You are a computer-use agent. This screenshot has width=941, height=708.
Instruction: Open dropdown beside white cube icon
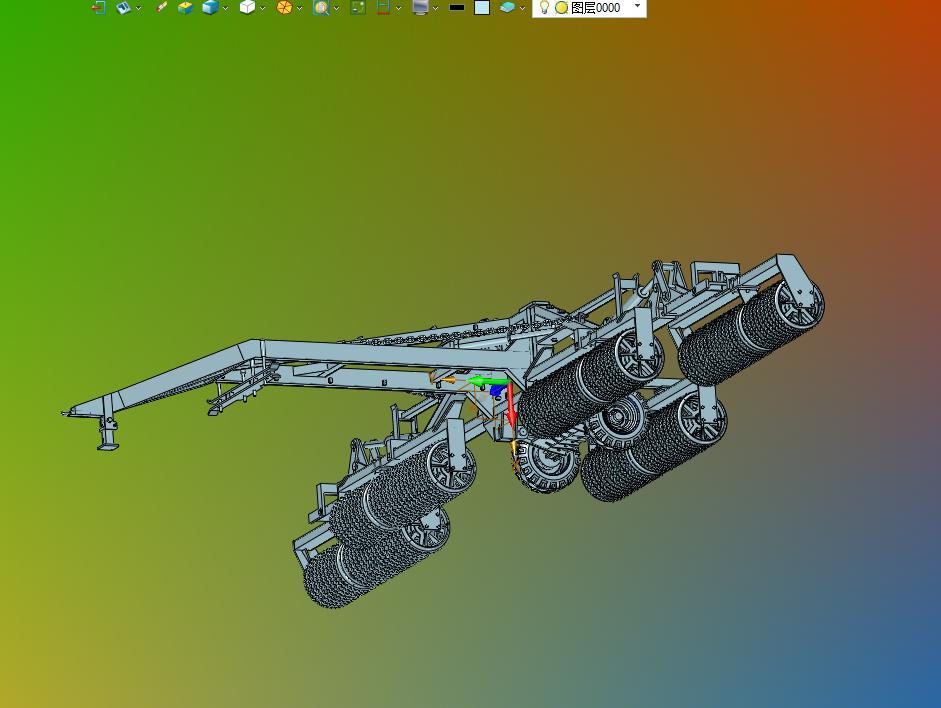tap(263, 8)
